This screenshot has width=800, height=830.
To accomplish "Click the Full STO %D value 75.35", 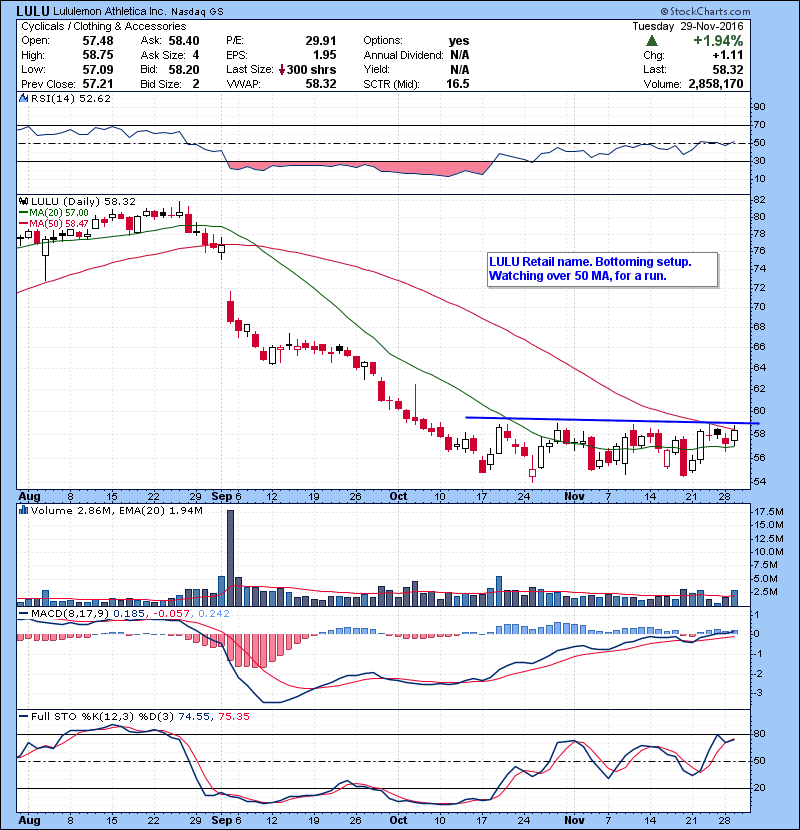I will [233, 717].
